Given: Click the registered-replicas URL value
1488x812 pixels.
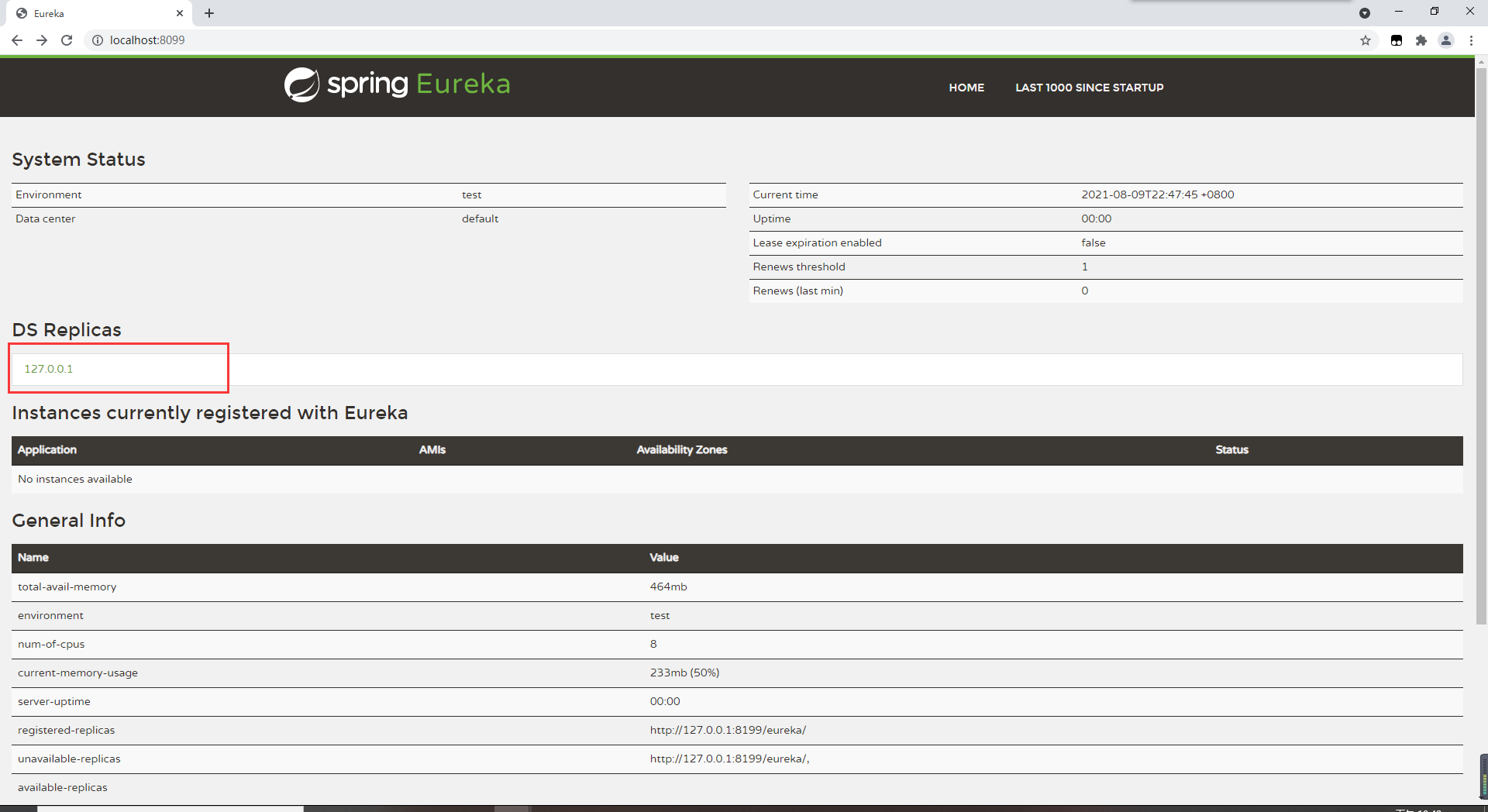Looking at the screenshot, I should 728,730.
